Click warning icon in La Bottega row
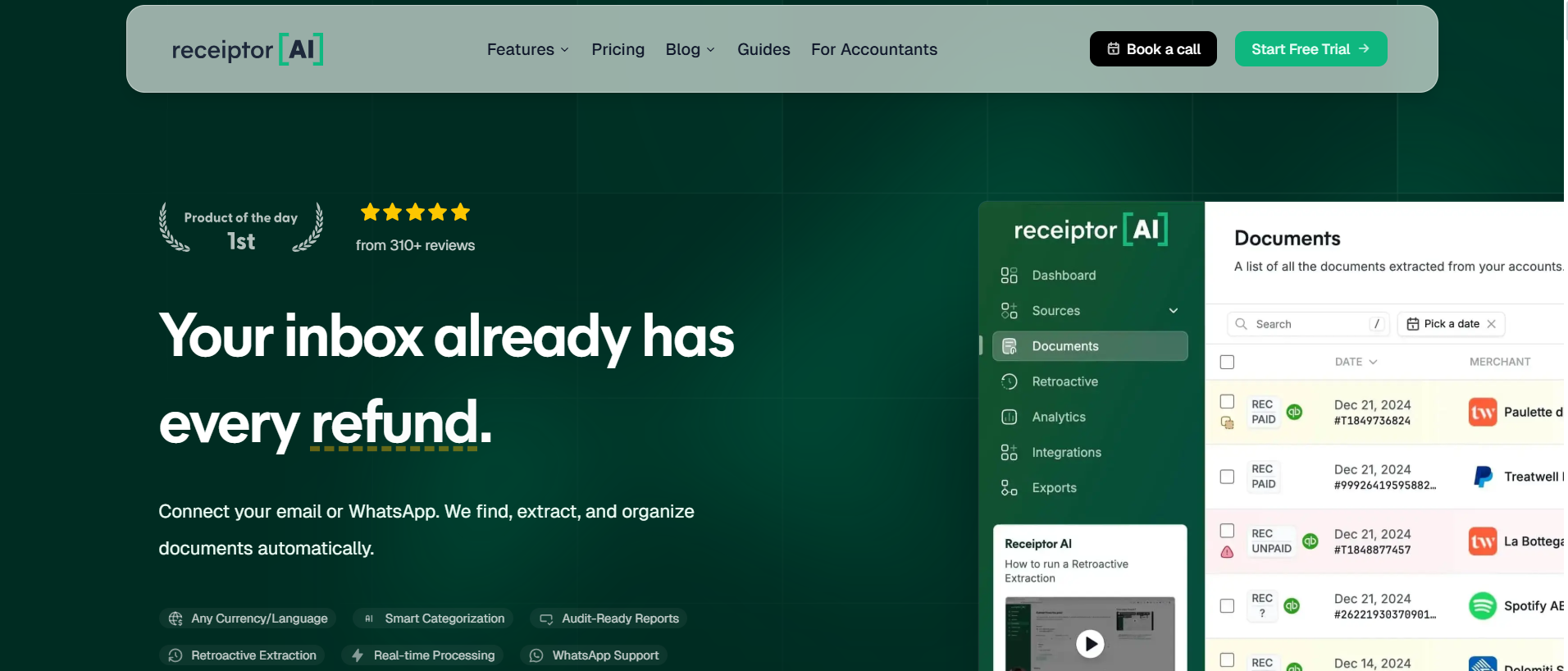The width and height of the screenshot is (1568, 671). point(1228,552)
